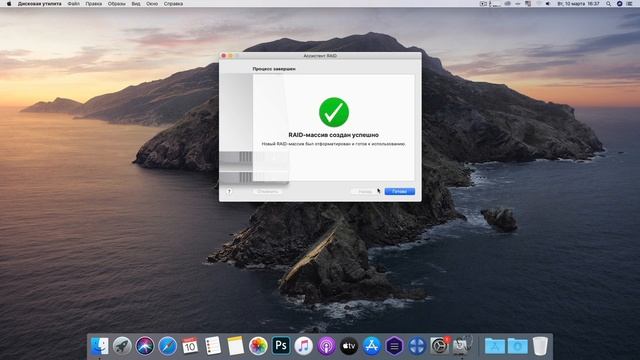Open the Образы menu
Image resolution: width=640 pixels, height=360 pixels.
pos(116,4)
